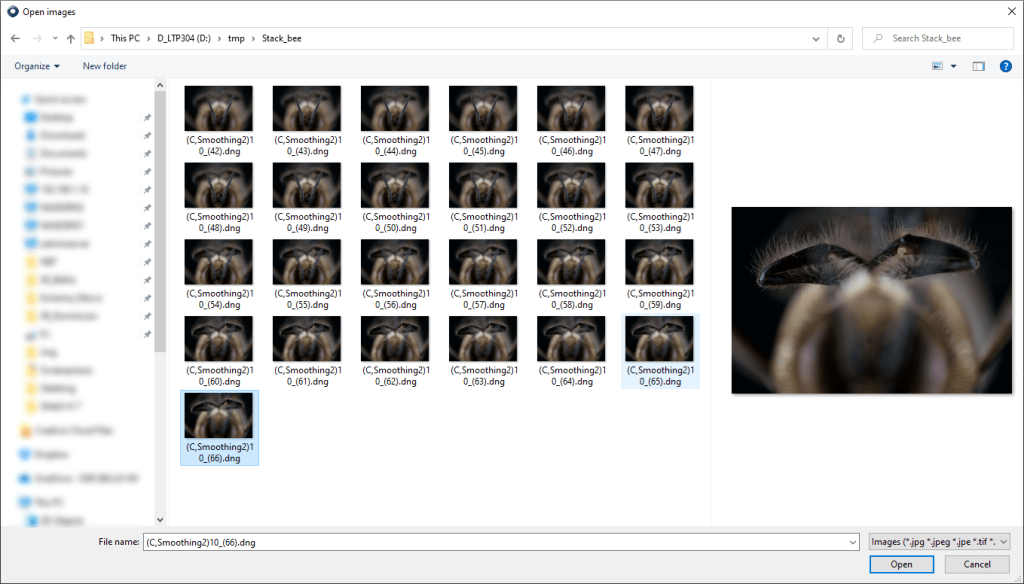Select thumbnail of (C,Smoothing2)10_(42).dng

click(x=219, y=108)
